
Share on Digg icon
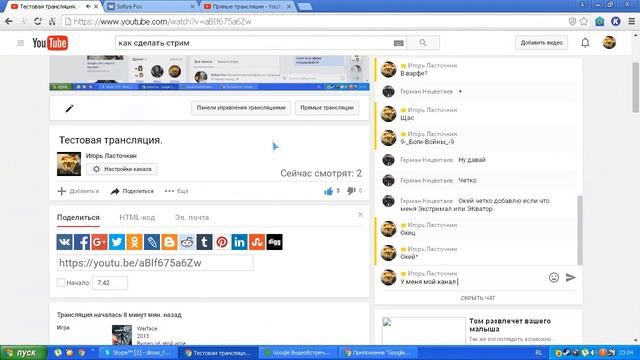[275, 242]
